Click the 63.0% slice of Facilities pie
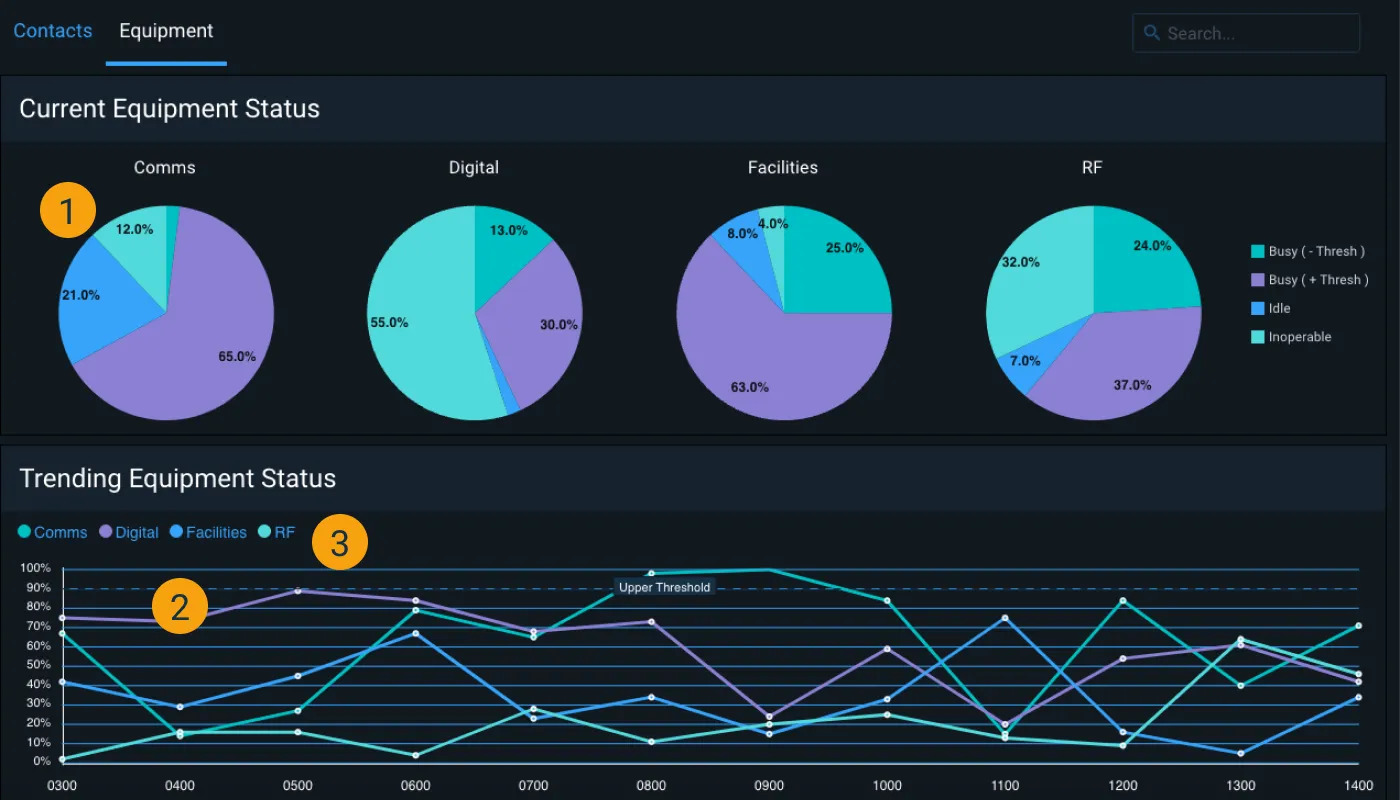Viewport: 1400px width, 800px height. click(x=760, y=370)
